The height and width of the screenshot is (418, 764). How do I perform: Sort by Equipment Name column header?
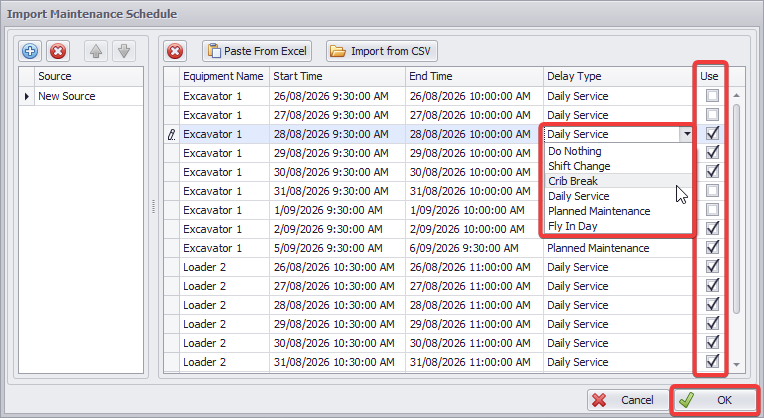pyautogui.click(x=224, y=76)
